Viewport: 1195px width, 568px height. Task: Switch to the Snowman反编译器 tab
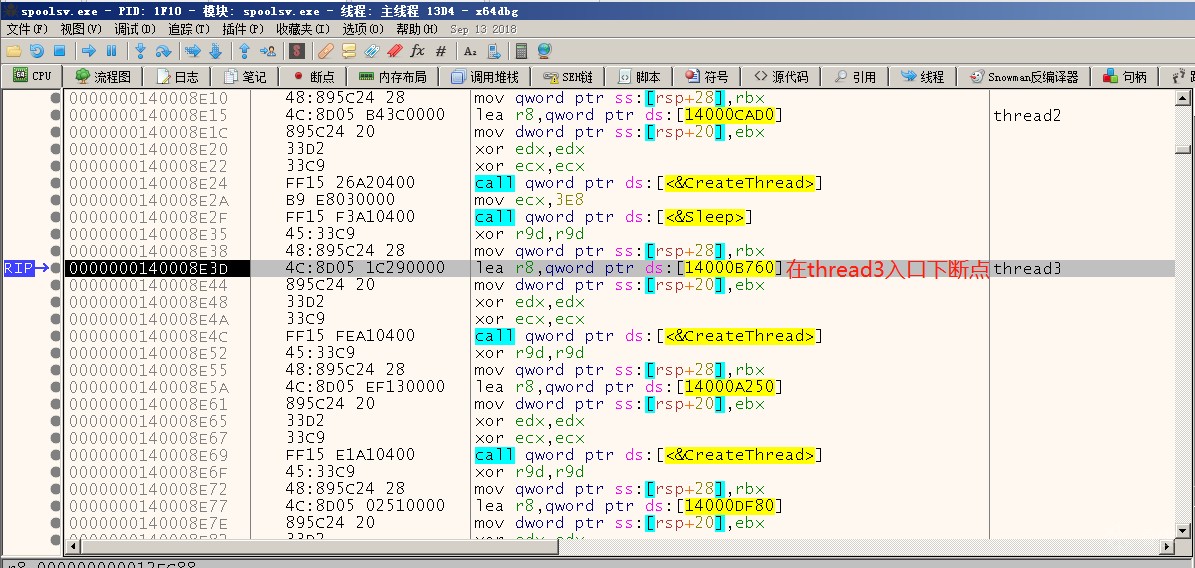1024,77
